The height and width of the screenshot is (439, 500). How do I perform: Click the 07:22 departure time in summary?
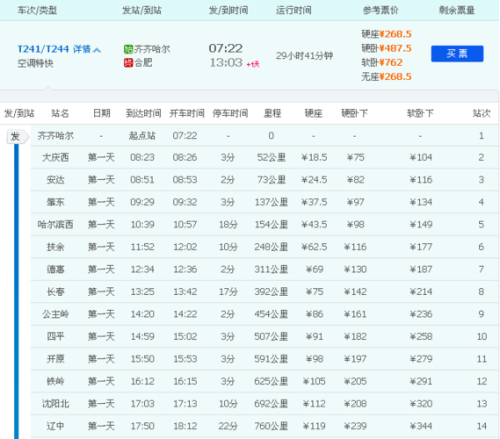pos(226,49)
